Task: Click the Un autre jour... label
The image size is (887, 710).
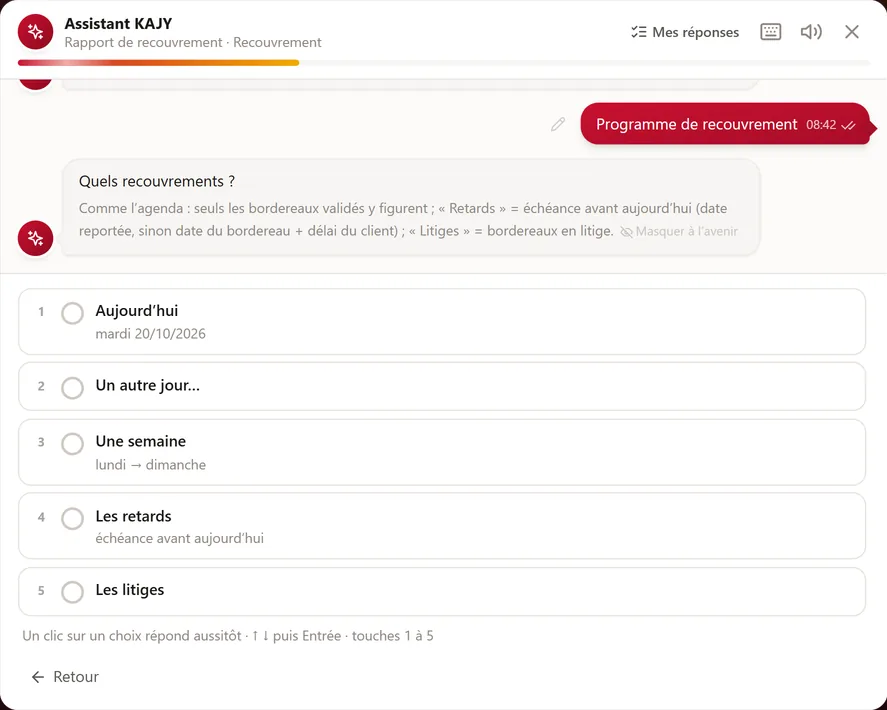Action: (148, 385)
